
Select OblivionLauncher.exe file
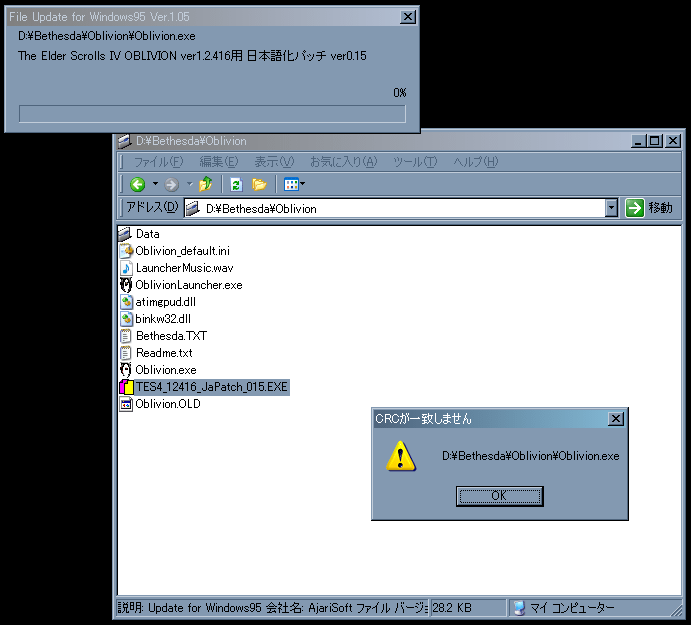(188, 285)
